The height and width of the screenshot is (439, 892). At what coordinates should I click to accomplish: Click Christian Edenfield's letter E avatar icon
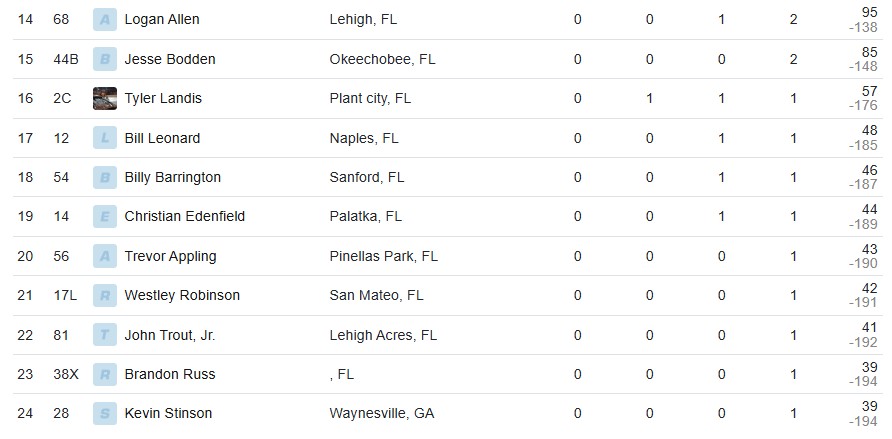[x=104, y=216]
